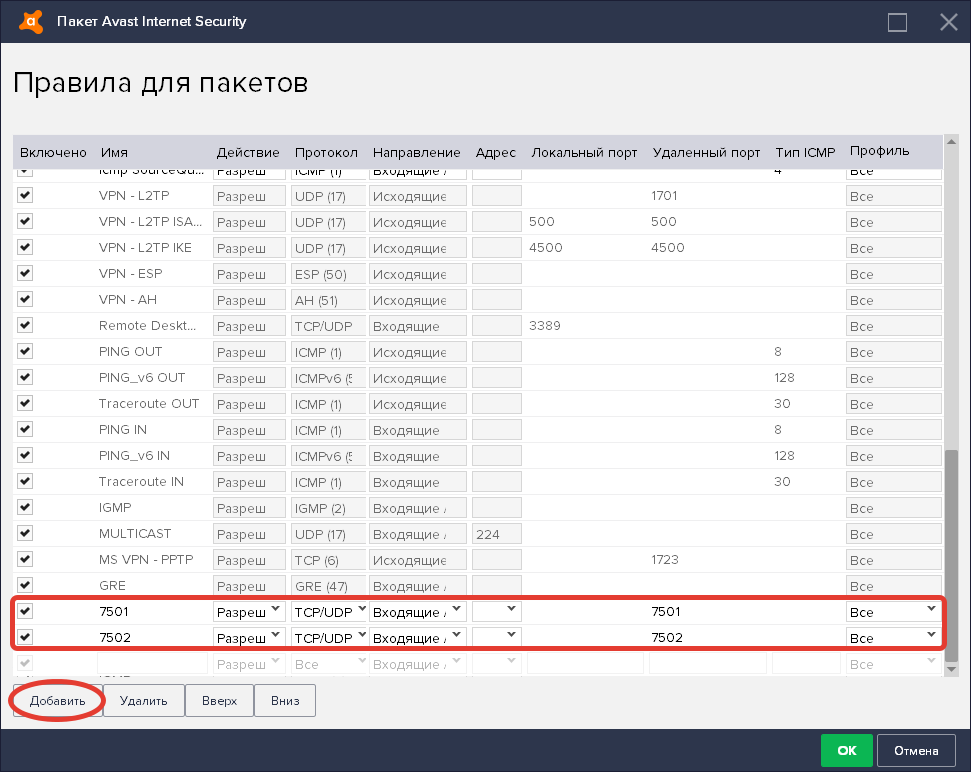The height and width of the screenshot is (772, 971).
Task: Click the GRE (47) protocol cell
Action: pos(329,586)
